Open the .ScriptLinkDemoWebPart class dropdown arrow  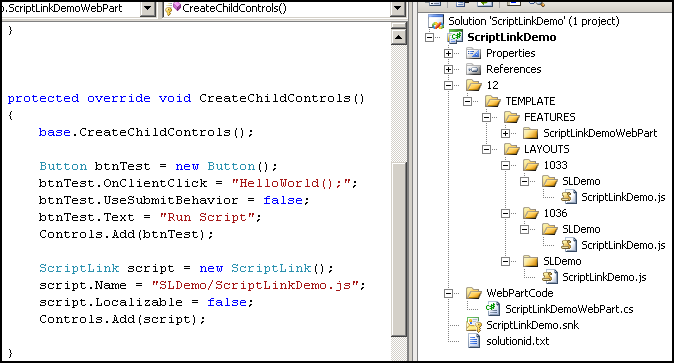[148, 9]
